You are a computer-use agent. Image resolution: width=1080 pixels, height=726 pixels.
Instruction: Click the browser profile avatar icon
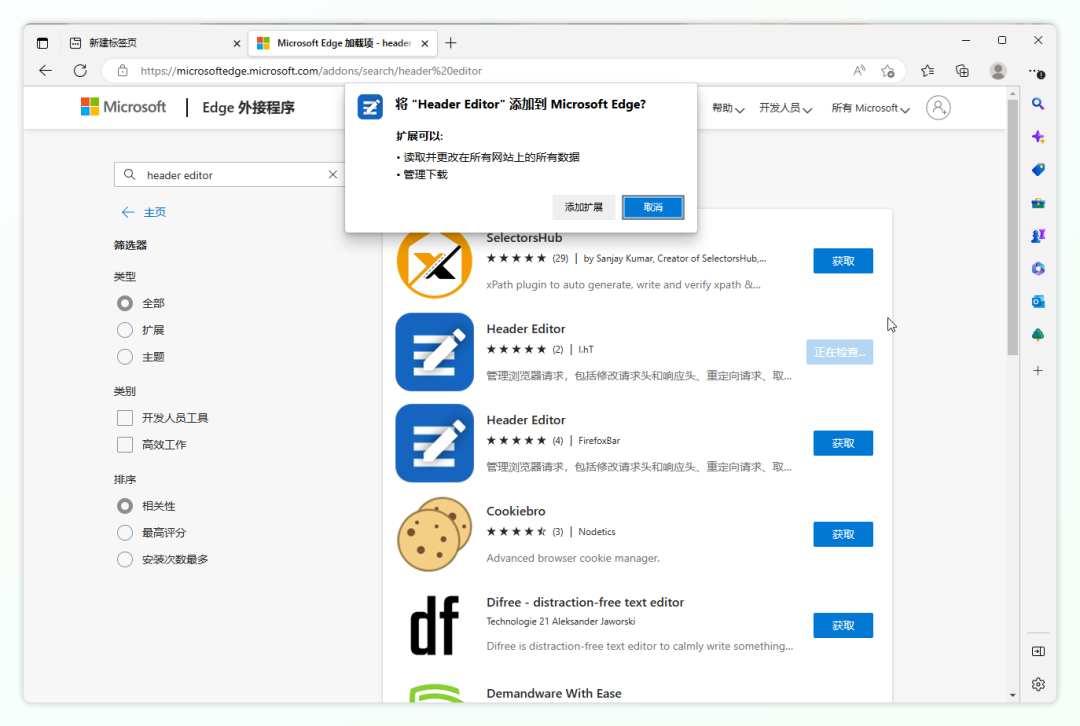997,71
